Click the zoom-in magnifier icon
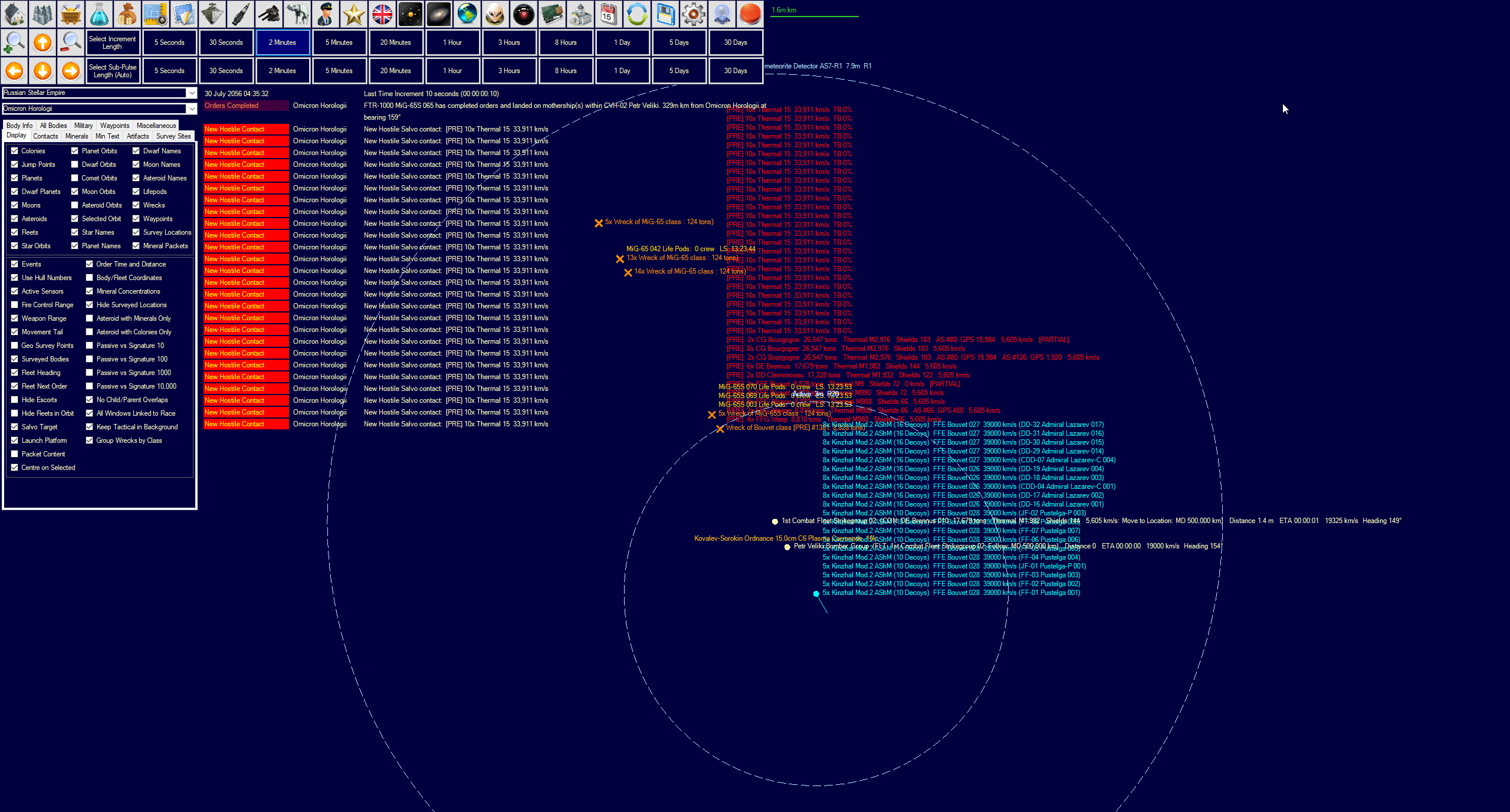The image size is (1510, 812). (x=14, y=42)
